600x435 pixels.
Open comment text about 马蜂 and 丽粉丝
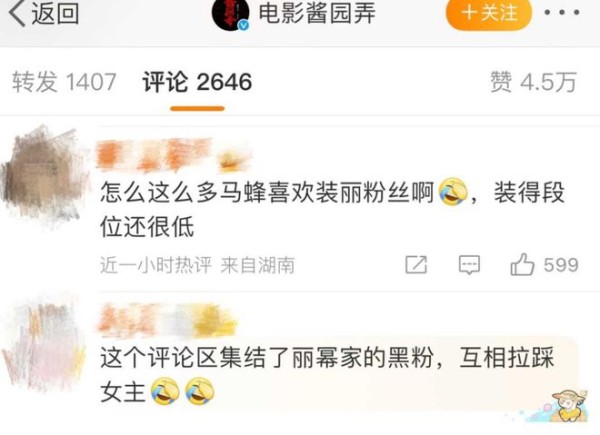point(332,210)
